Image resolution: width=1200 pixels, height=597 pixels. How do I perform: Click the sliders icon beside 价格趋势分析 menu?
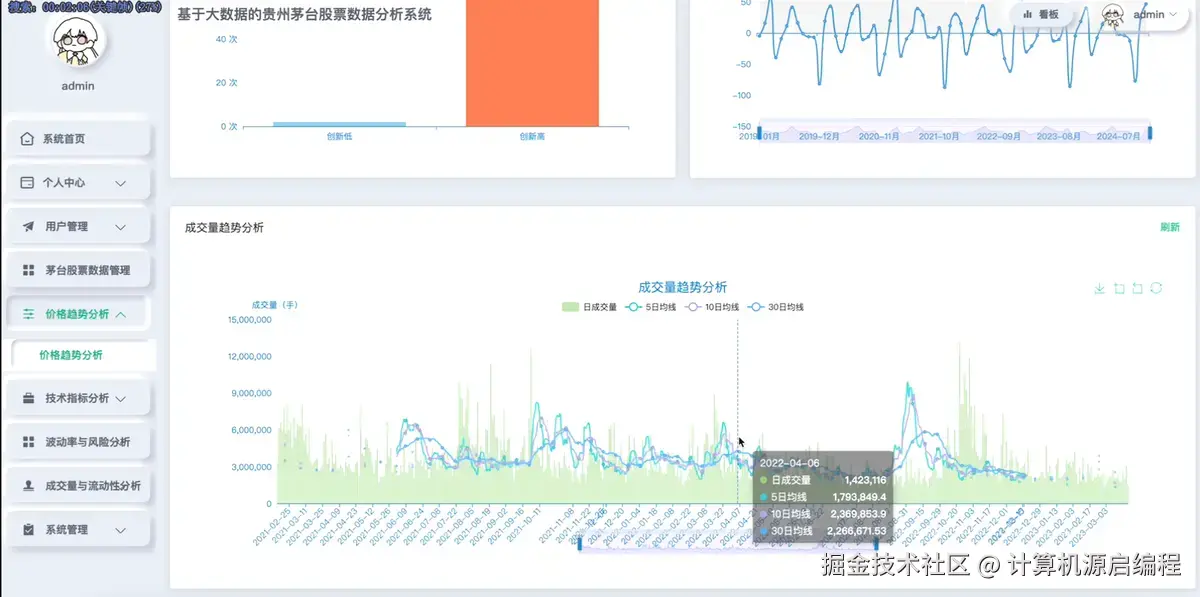tap(27, 314)
